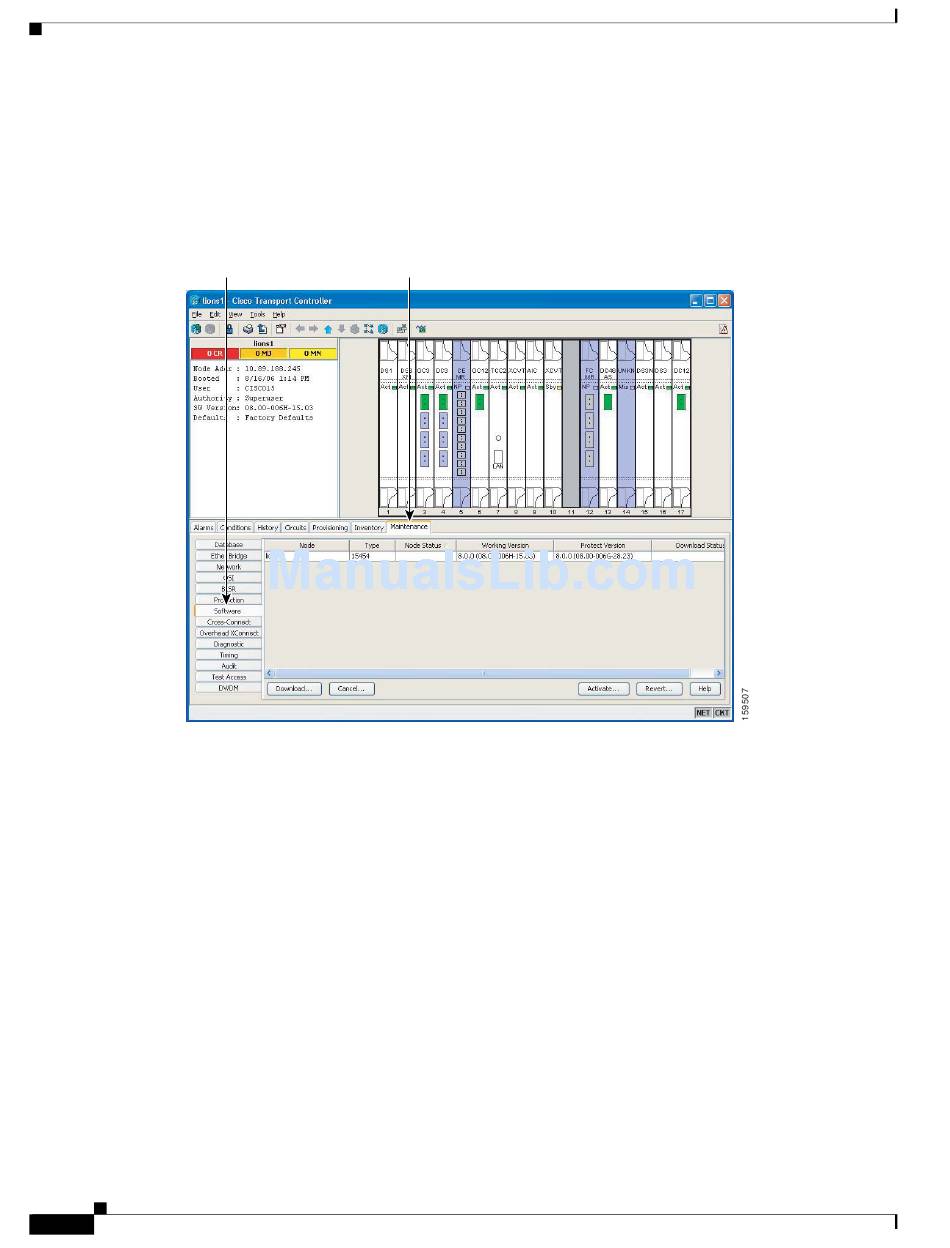Image resolution: width=950 pixels, height=1248 pixels.
Task: Open the Ether Bridge subtab
Action: tap(228, 556)
